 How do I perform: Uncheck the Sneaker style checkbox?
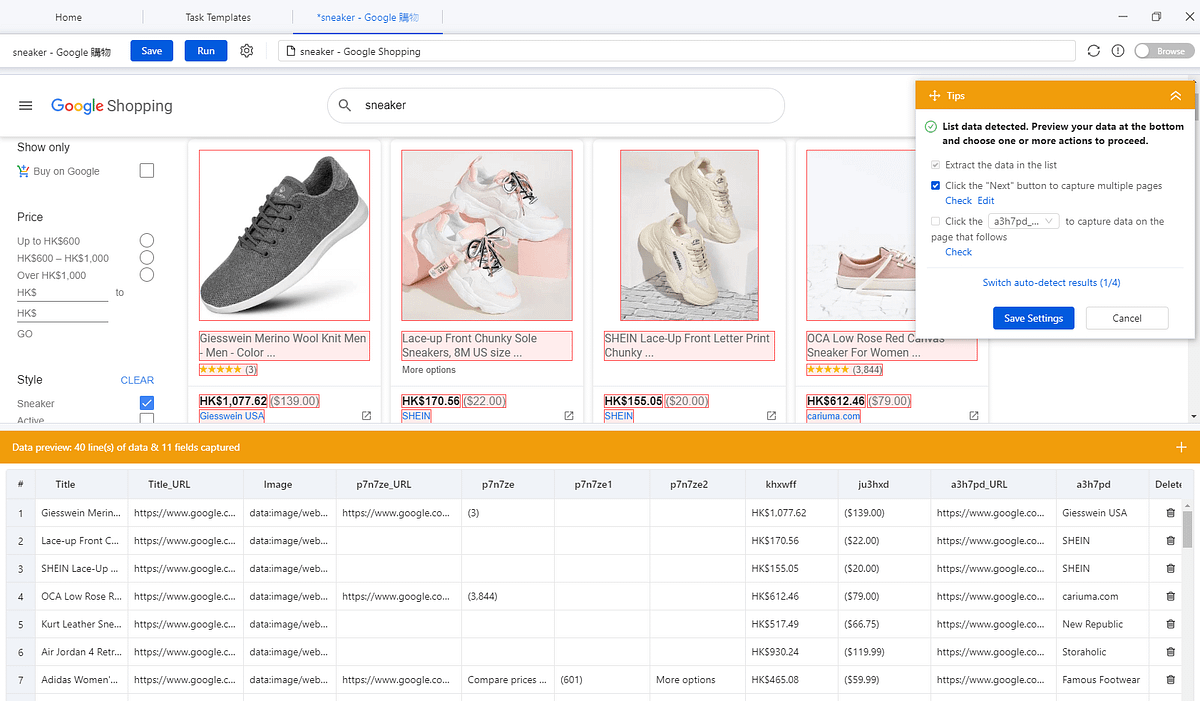[147, 403]
